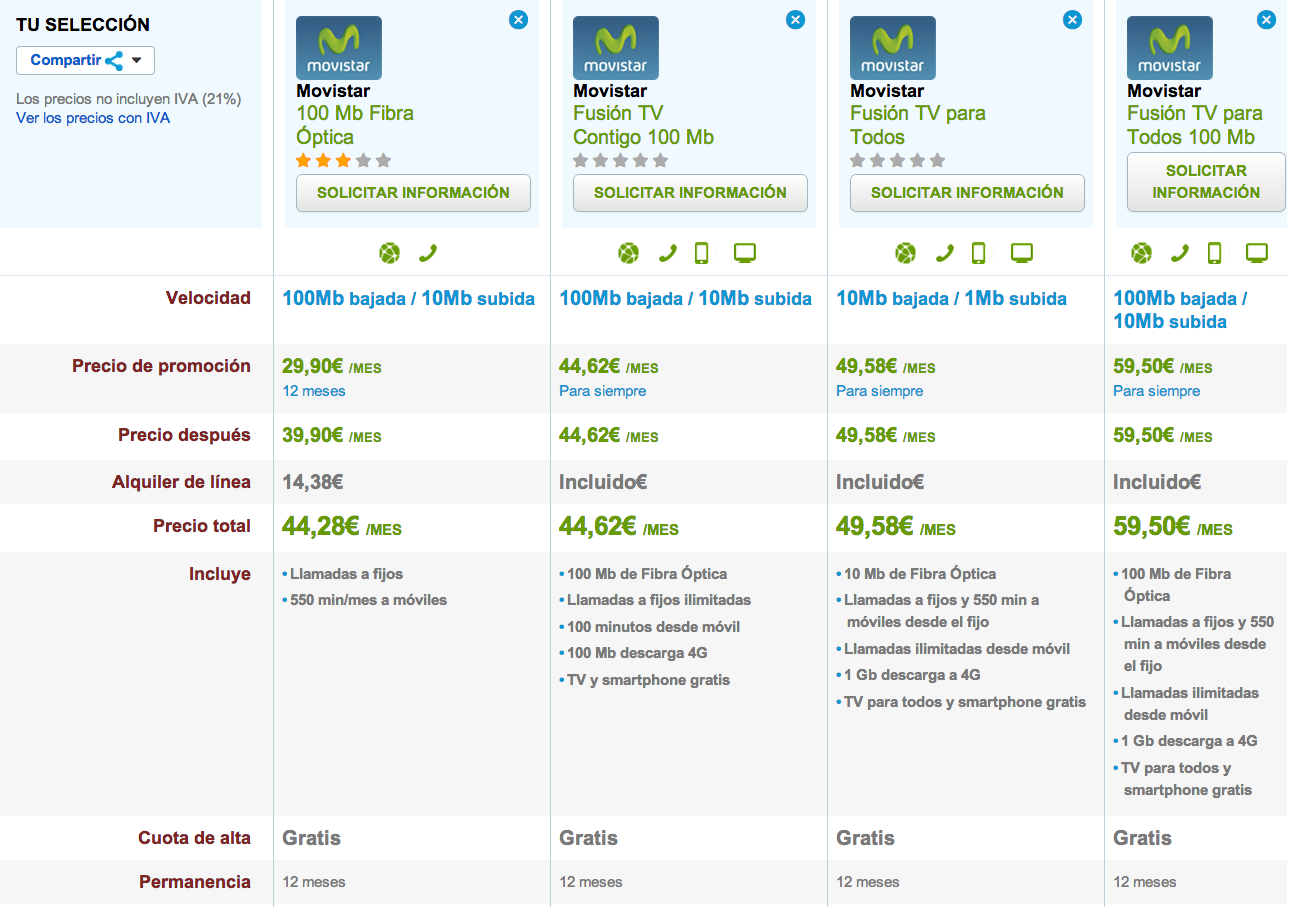
Task: Click 'TV y smartphone gratis' feature
Action: 648,680
